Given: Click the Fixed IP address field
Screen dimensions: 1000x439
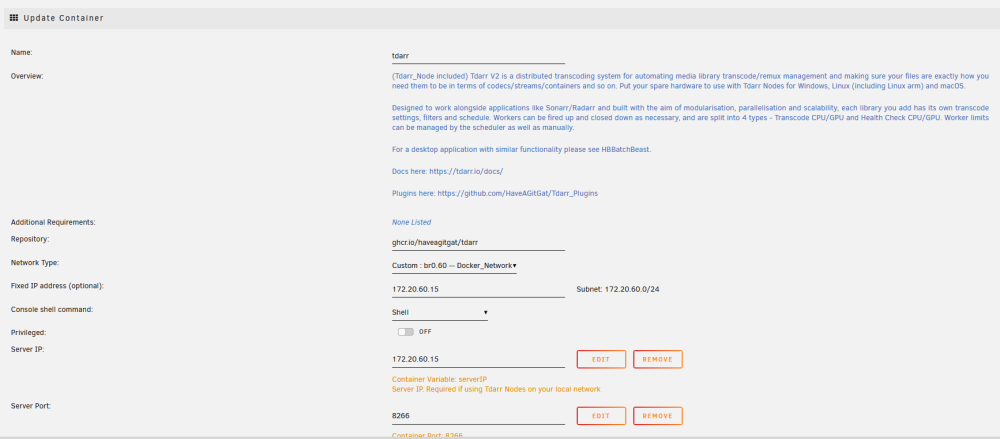Looking at the screenshot, I should [478, 289].
